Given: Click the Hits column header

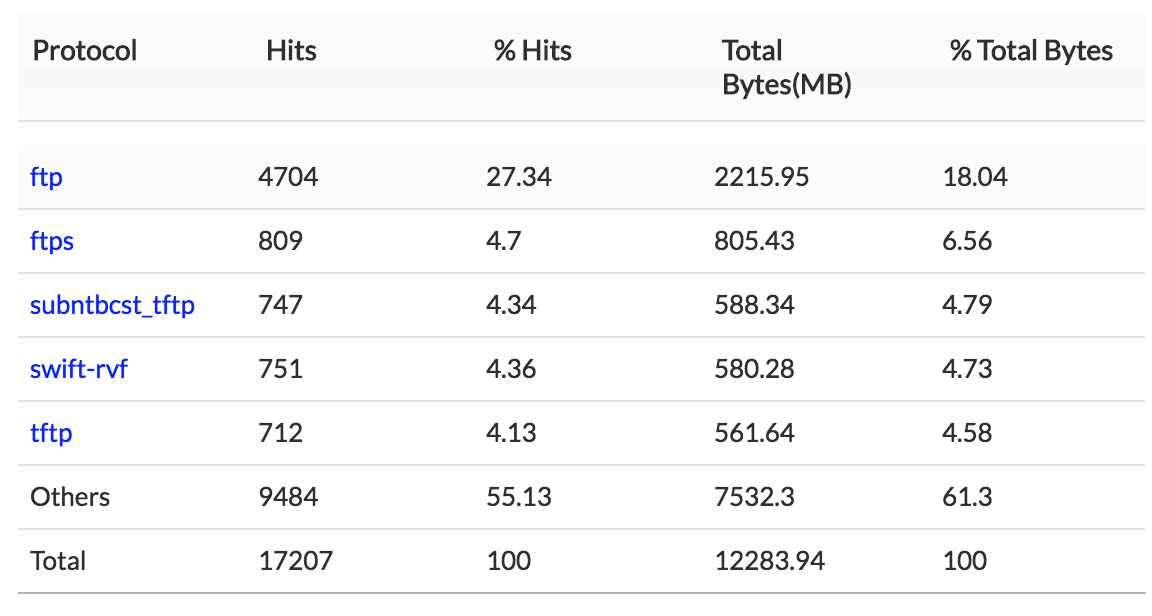Looking at the screenshot, I should point(291,51).
